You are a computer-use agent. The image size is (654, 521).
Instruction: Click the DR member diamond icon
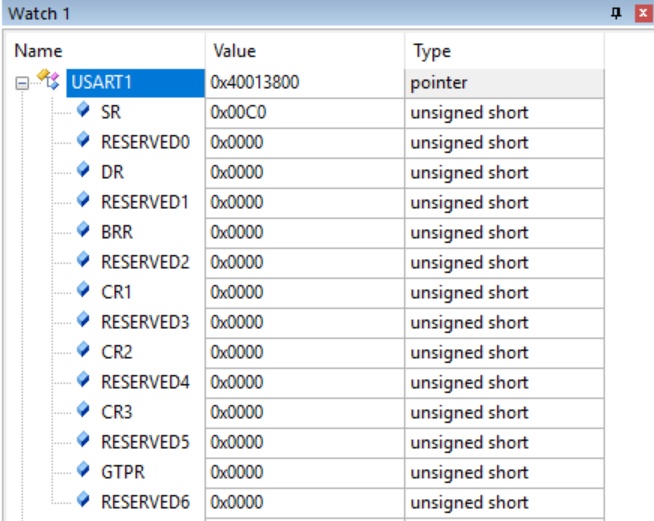[x=83, y=170]
